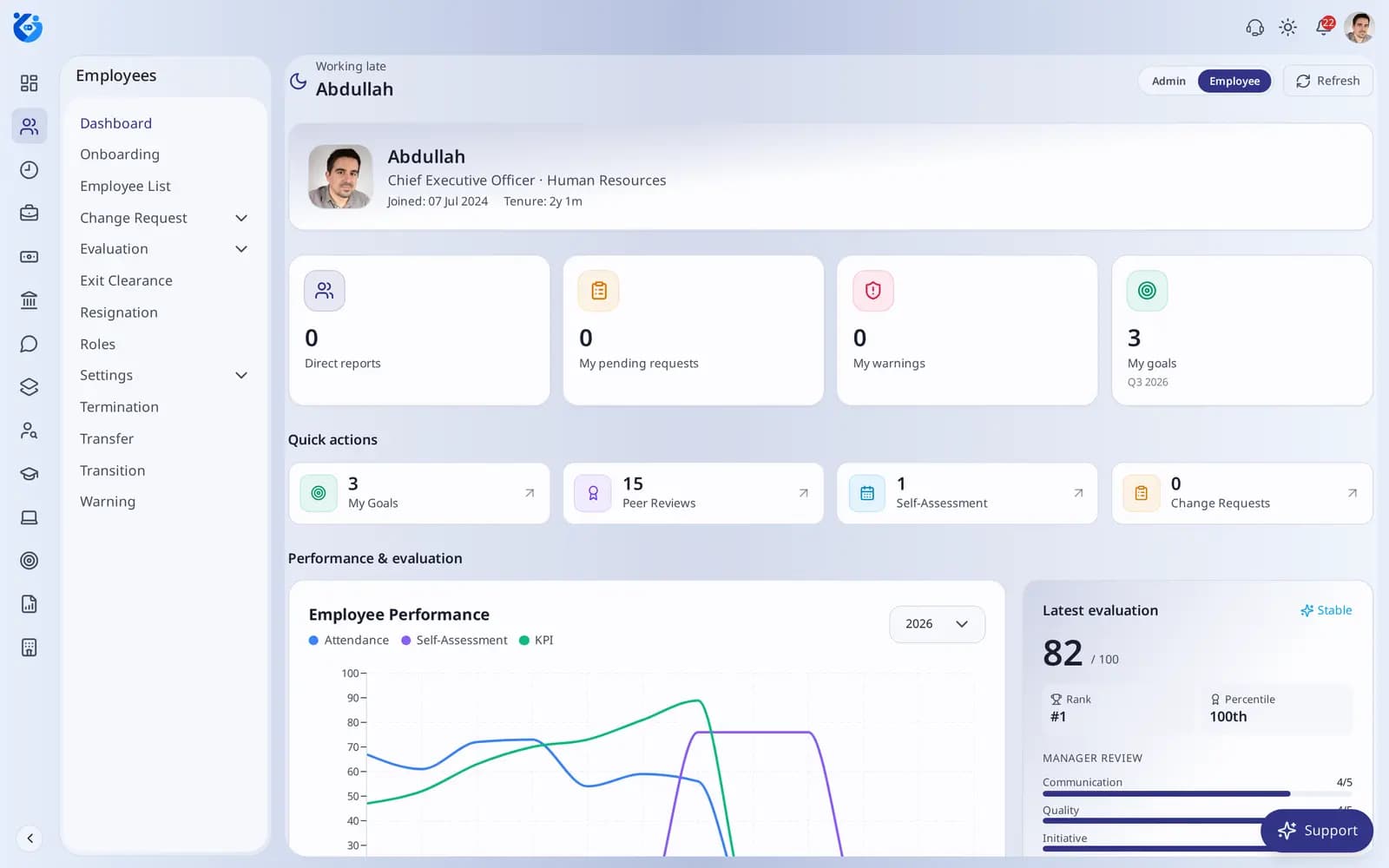Open Transfer menu item
This screenshot has height=868, width=1389.
tap(107, 438)
